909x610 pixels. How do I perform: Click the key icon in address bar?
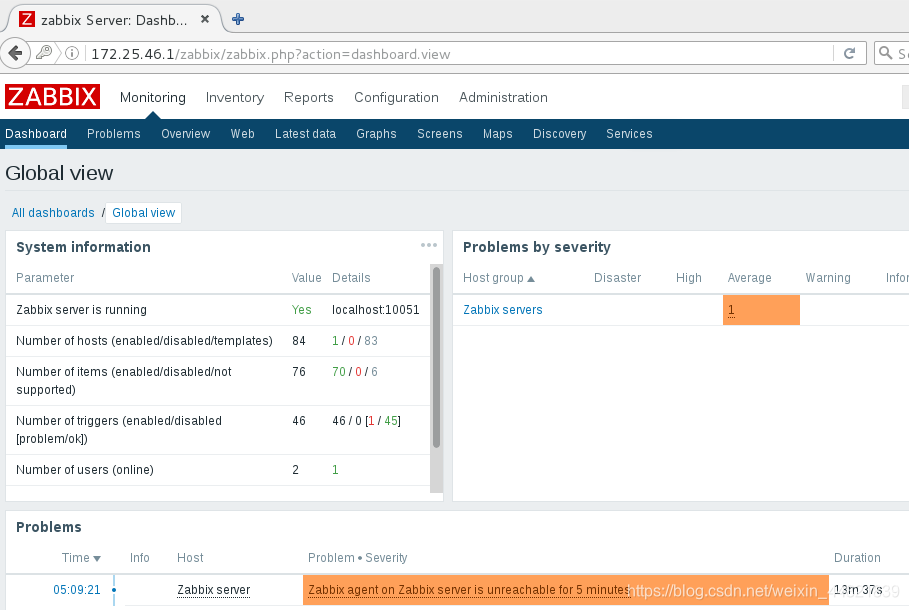43,53
